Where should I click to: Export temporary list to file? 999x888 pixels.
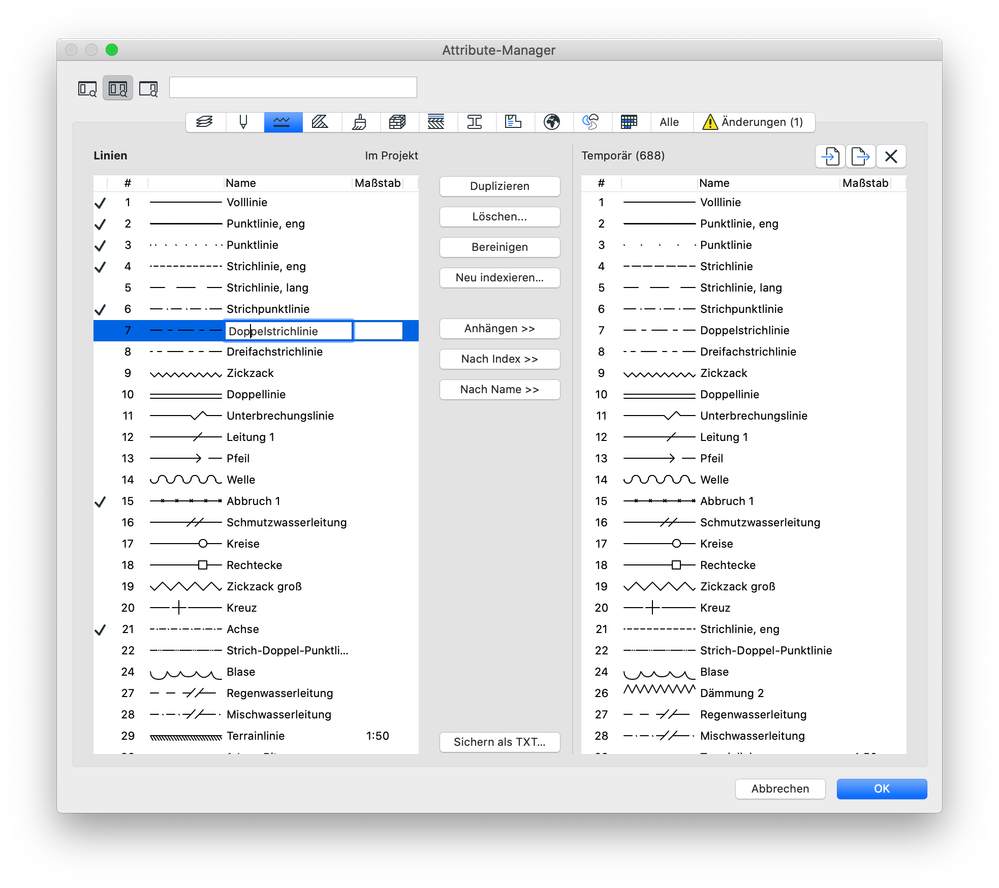pos(860,156)
